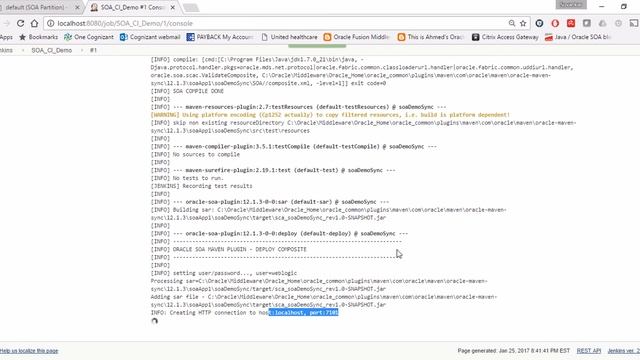Open the Bookmarks bookmark

pyautogui.click(x=38, y=37)
